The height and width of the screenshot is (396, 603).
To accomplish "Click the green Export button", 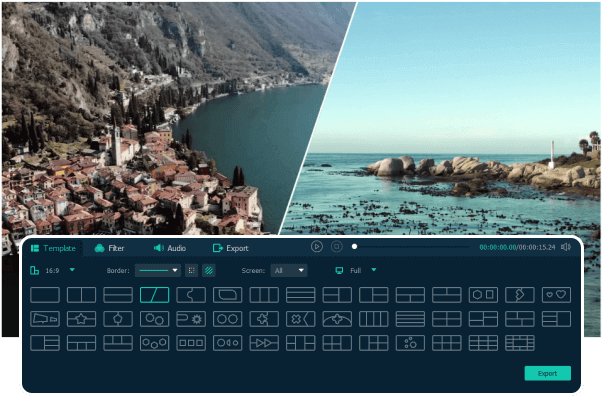I will pyautogui.click(x=547, y=373).
